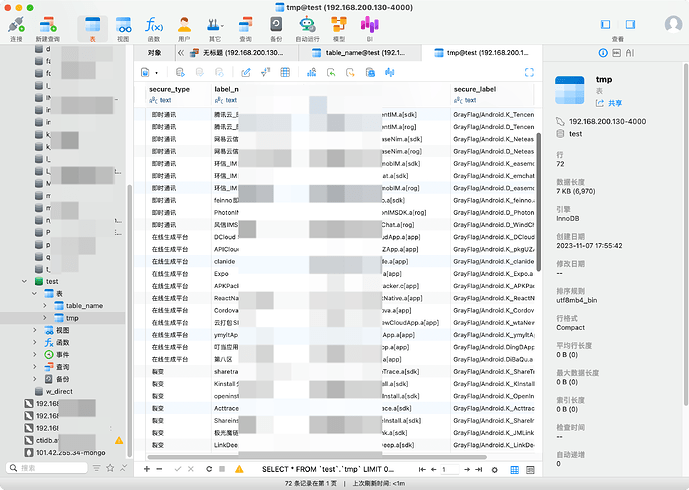Show the DDL tab in right pane
The width and height of the screenshot is (689, 490).
(616, 53)
